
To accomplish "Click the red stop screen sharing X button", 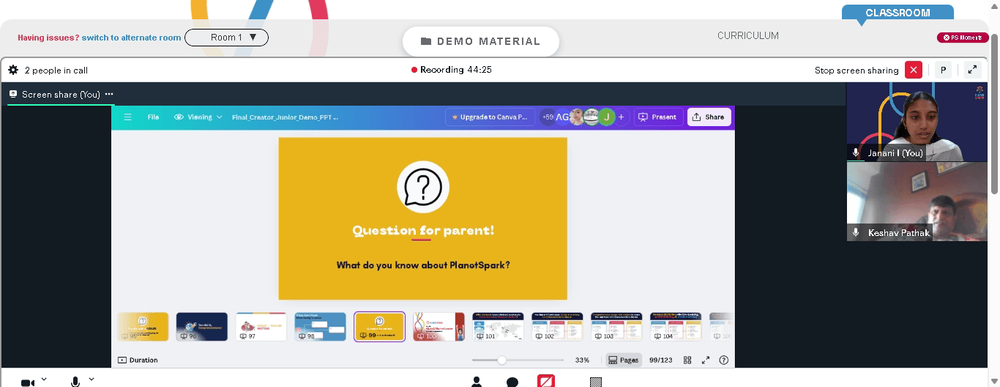I will [x=914, y=70].
